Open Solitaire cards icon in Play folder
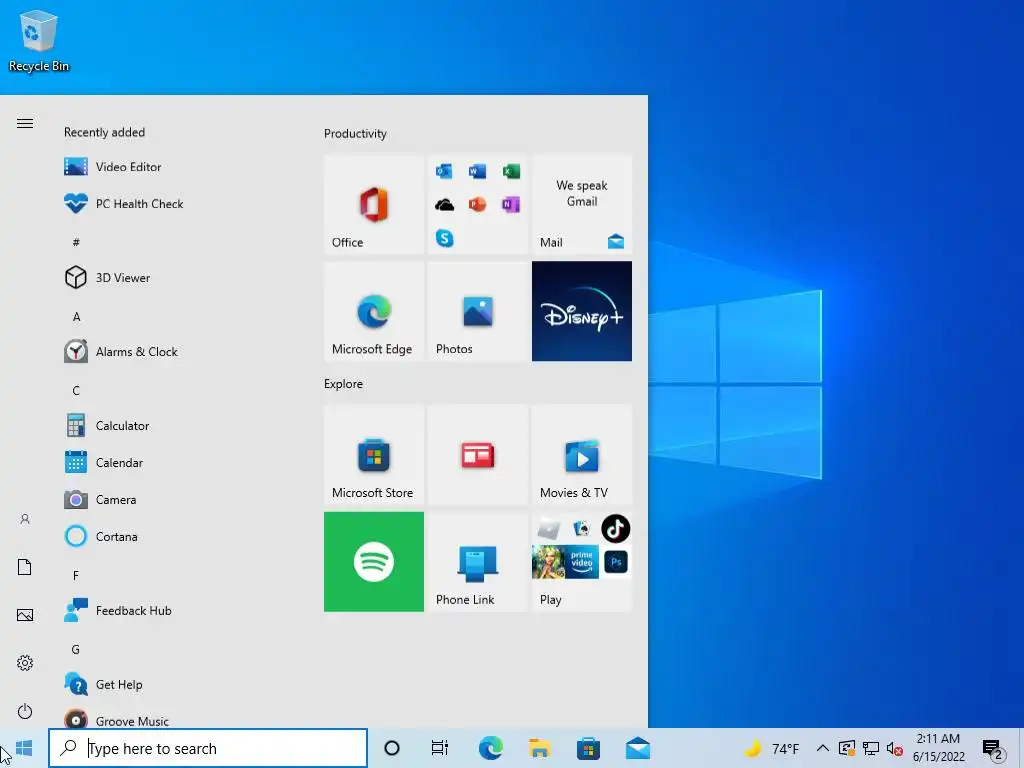Image resolution: width=1024 pixels, height=768 pixels. (581, 528)
